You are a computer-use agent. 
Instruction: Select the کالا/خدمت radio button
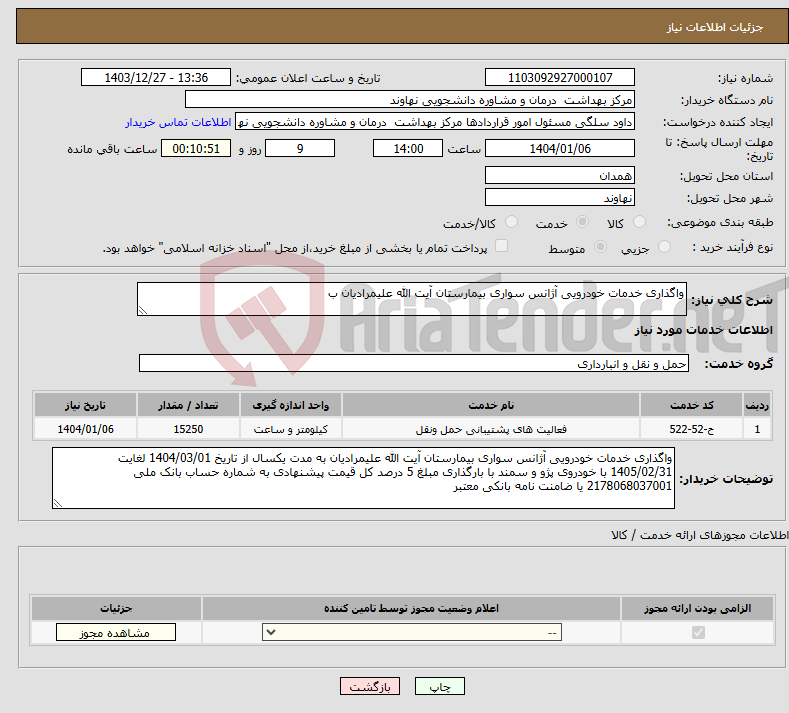511,221
